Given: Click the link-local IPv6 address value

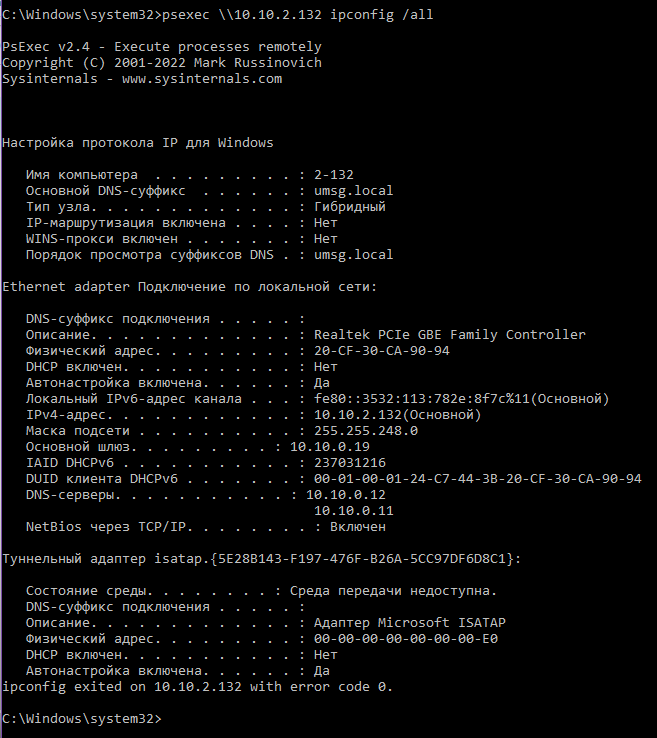Looking at the screenshot, I should (x=461, y=398).
